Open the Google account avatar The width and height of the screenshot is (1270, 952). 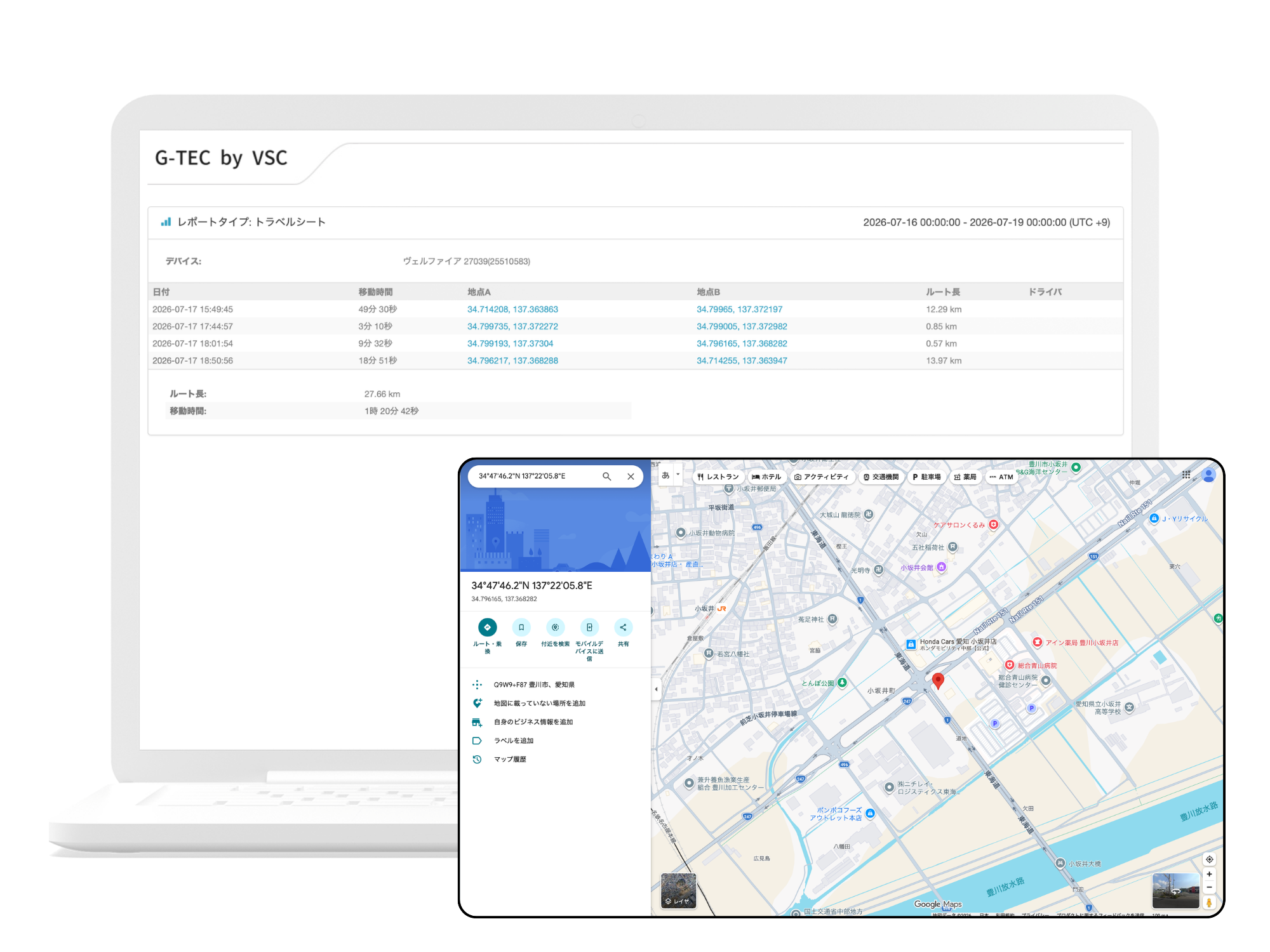tap(1209, 475)
